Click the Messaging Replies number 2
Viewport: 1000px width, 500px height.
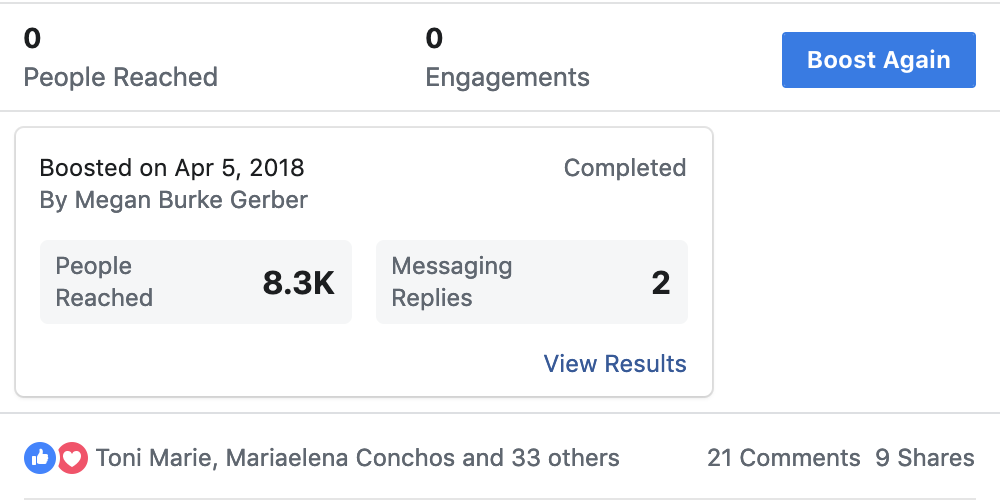pyautogui.click(x=661, y=283)
